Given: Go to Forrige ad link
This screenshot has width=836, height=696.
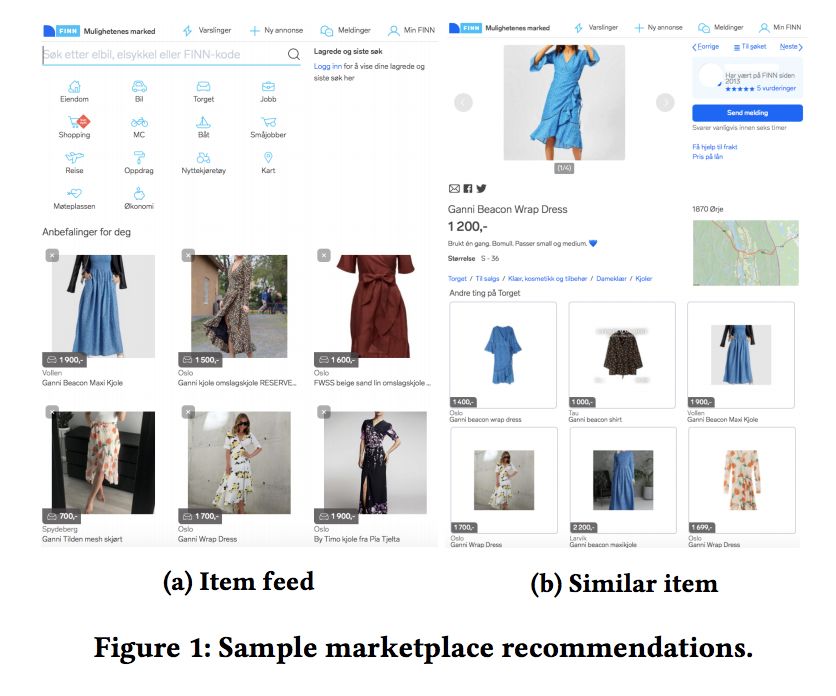Looking at the screenshot, I should point(705,46).
